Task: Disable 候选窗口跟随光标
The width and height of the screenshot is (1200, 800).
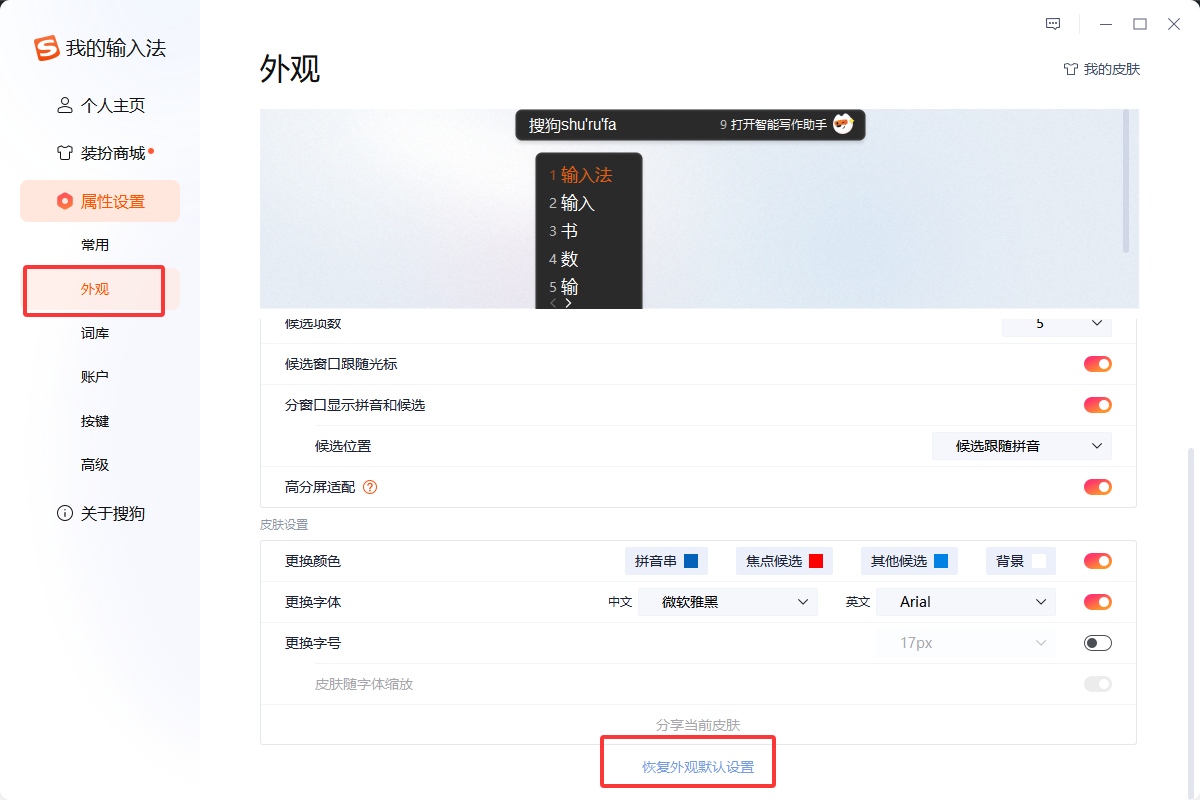Action: click(1097, 364)
